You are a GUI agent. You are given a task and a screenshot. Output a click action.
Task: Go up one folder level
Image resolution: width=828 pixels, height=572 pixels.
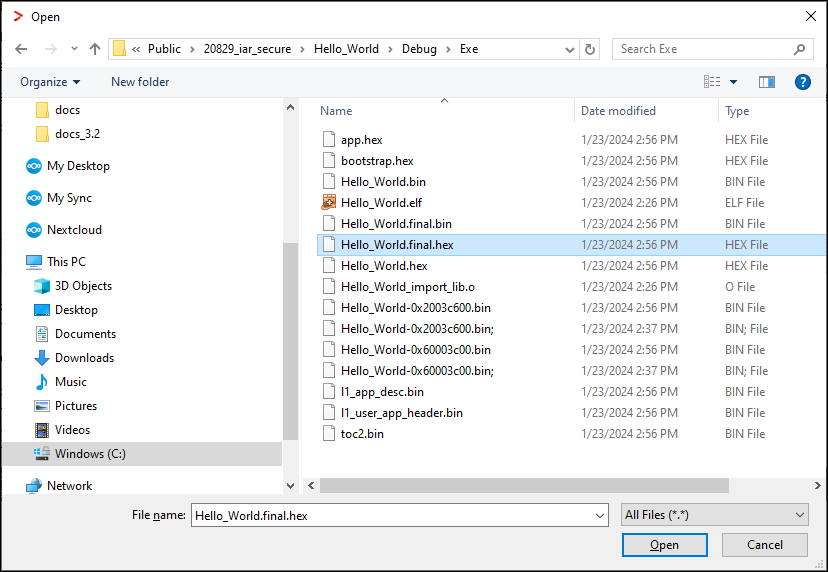tap(95, 49)
